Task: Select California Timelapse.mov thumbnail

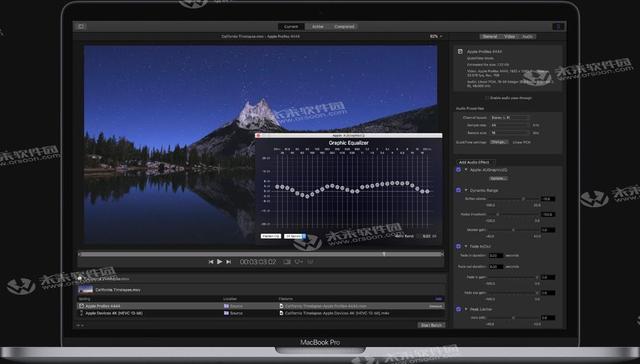Action: pos(86,290)
